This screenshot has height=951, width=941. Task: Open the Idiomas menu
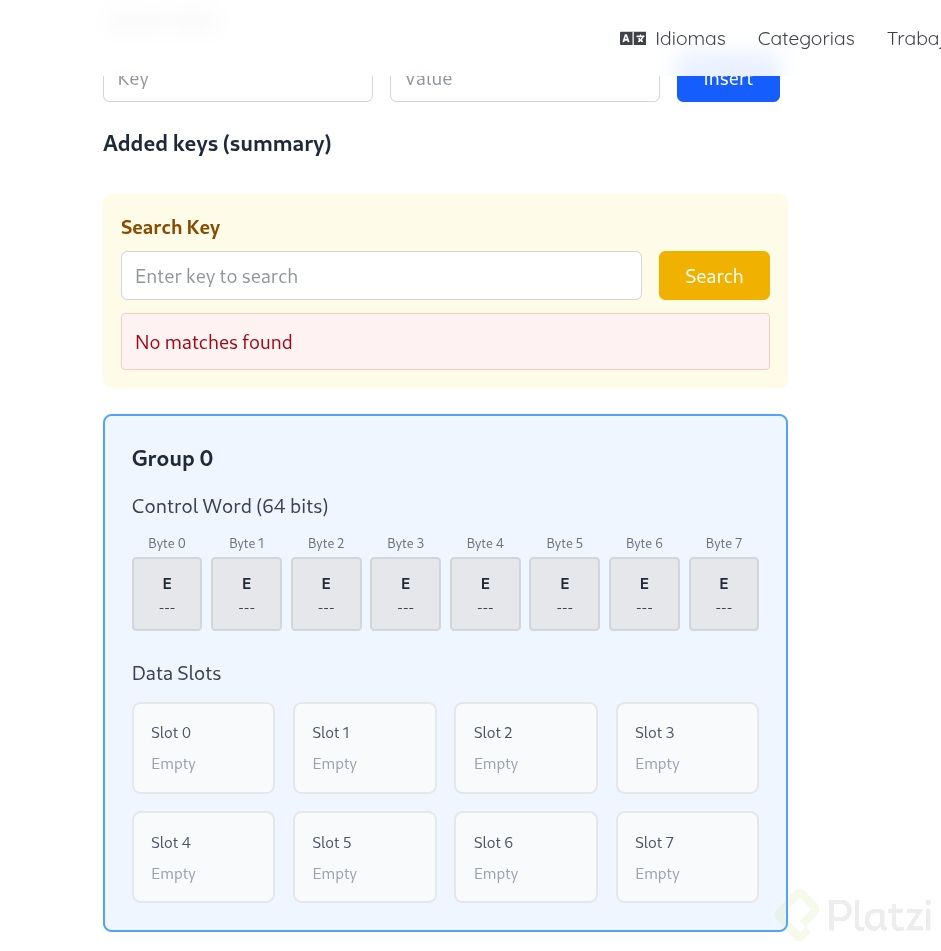point(690,39)
